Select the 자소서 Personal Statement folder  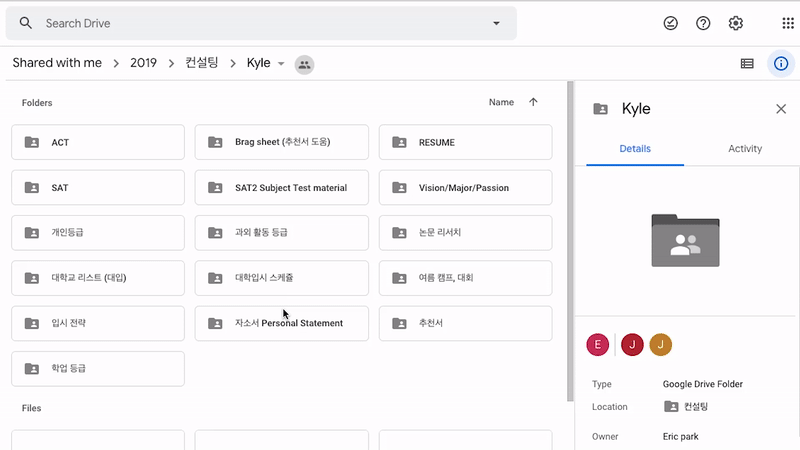pyautogui.click(x=282, y=323)
